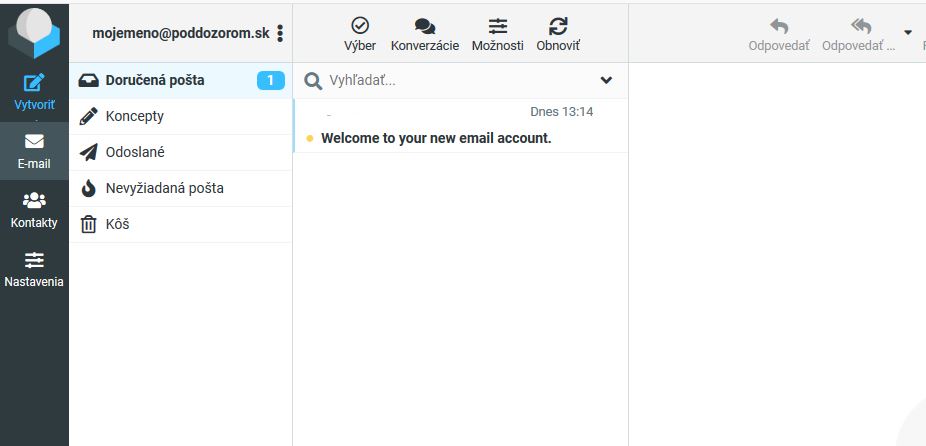
Task: Click the Vyhľadať search field
Action: 450,80
